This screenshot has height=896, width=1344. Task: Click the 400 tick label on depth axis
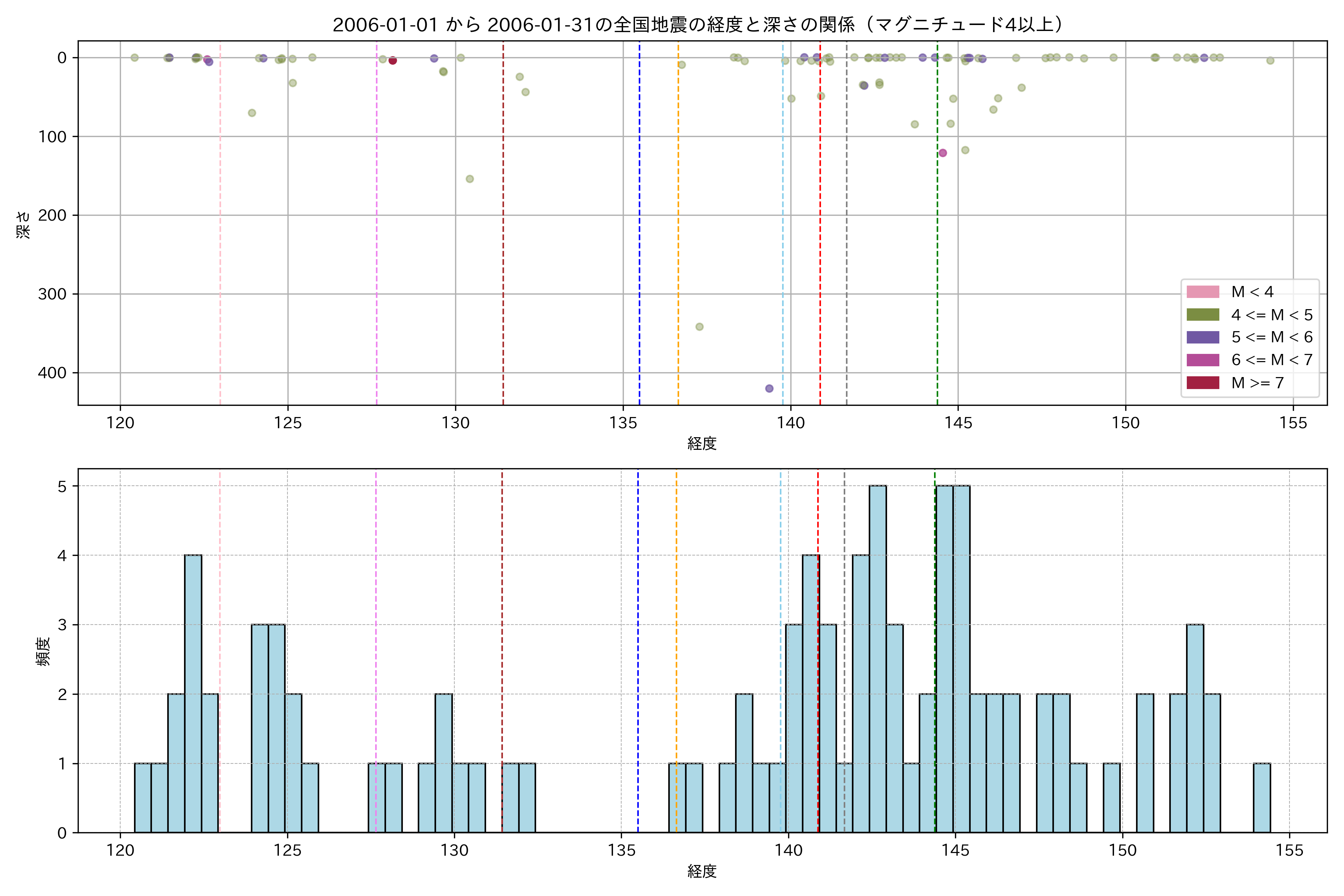click(52, 373)
